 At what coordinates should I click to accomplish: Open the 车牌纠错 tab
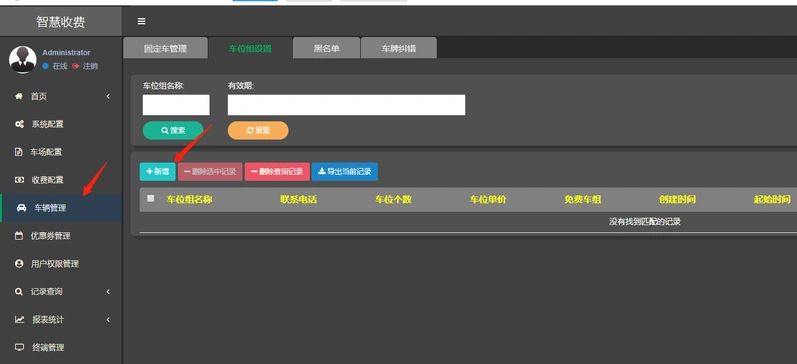[x=398, y=48]
